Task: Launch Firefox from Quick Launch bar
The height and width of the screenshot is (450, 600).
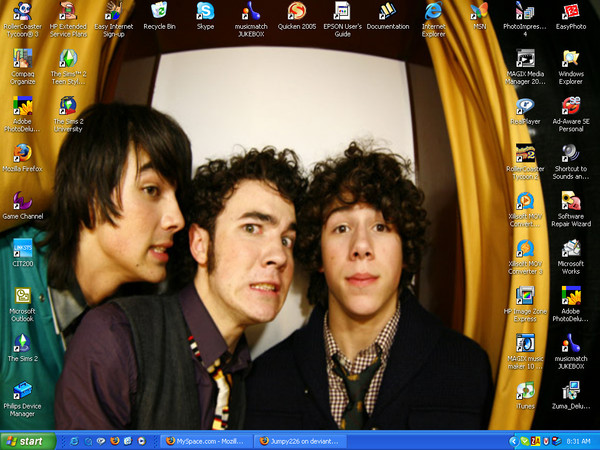Action: [x=115, y=441]
